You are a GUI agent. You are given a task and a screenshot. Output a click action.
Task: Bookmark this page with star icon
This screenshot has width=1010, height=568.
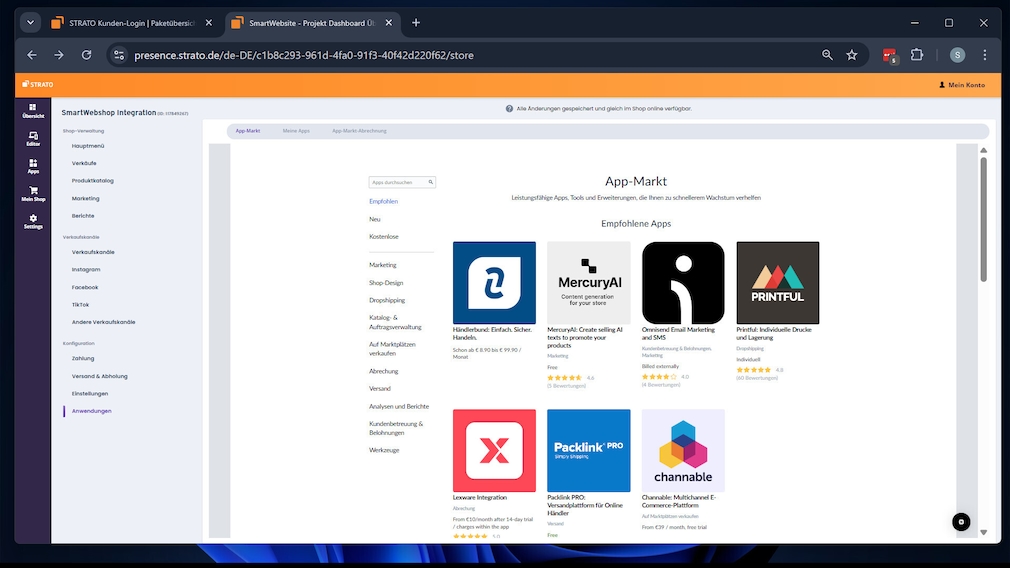click(852, 55)
